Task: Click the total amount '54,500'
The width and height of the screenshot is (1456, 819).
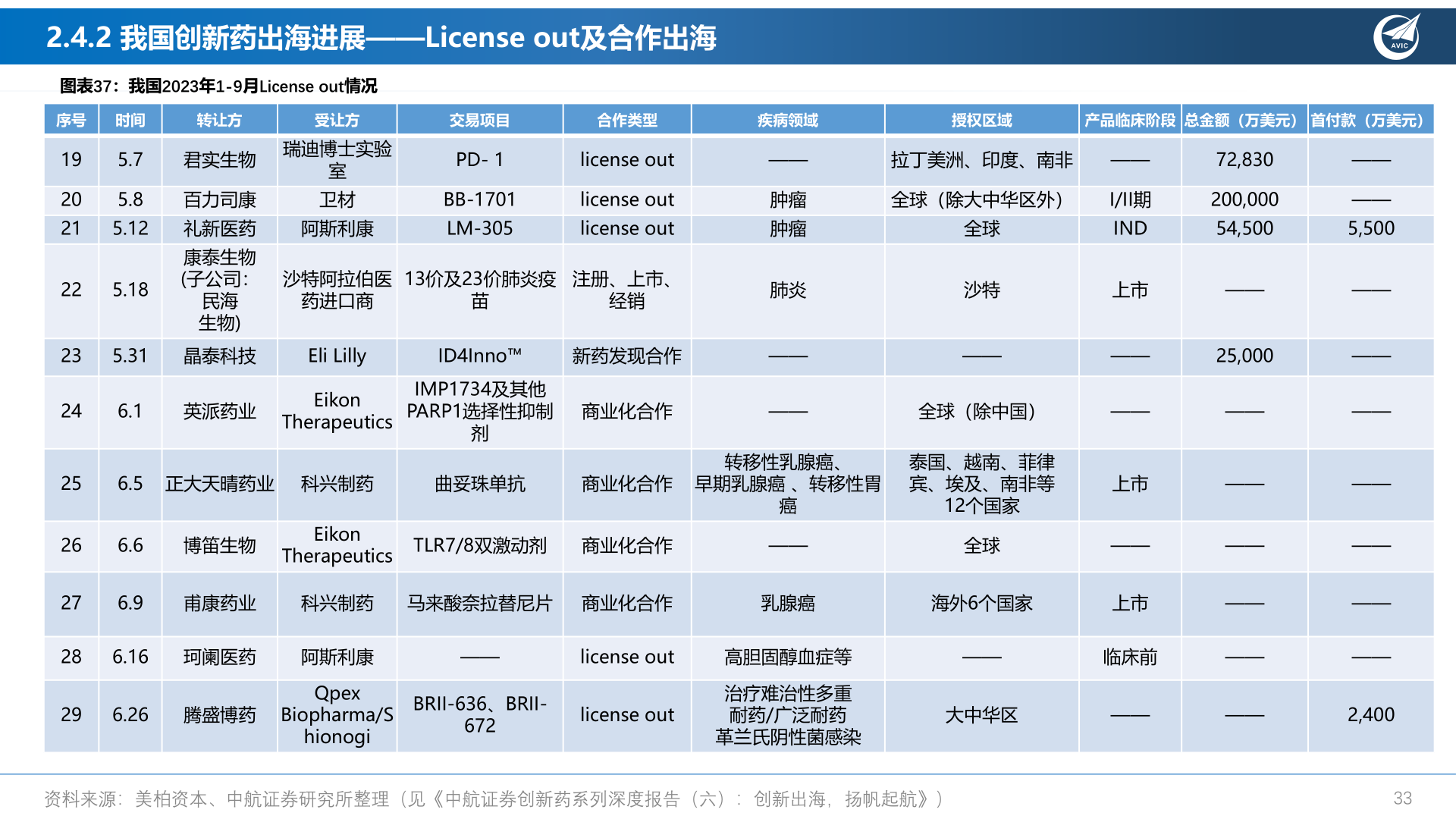Action: coord(1244,228)
